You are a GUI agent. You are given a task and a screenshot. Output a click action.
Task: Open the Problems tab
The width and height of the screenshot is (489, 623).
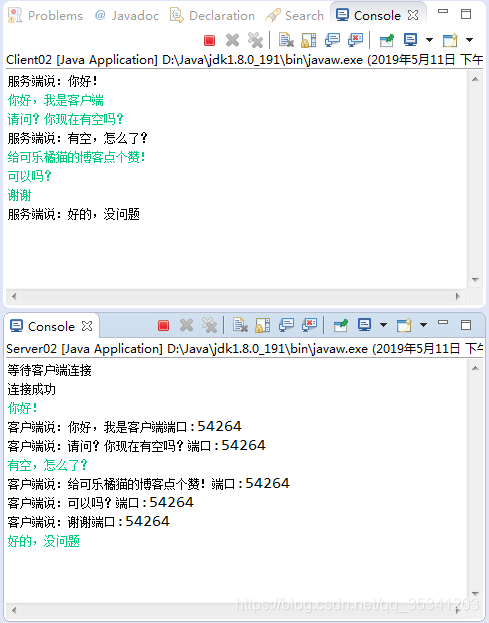(x=45, y=15)
